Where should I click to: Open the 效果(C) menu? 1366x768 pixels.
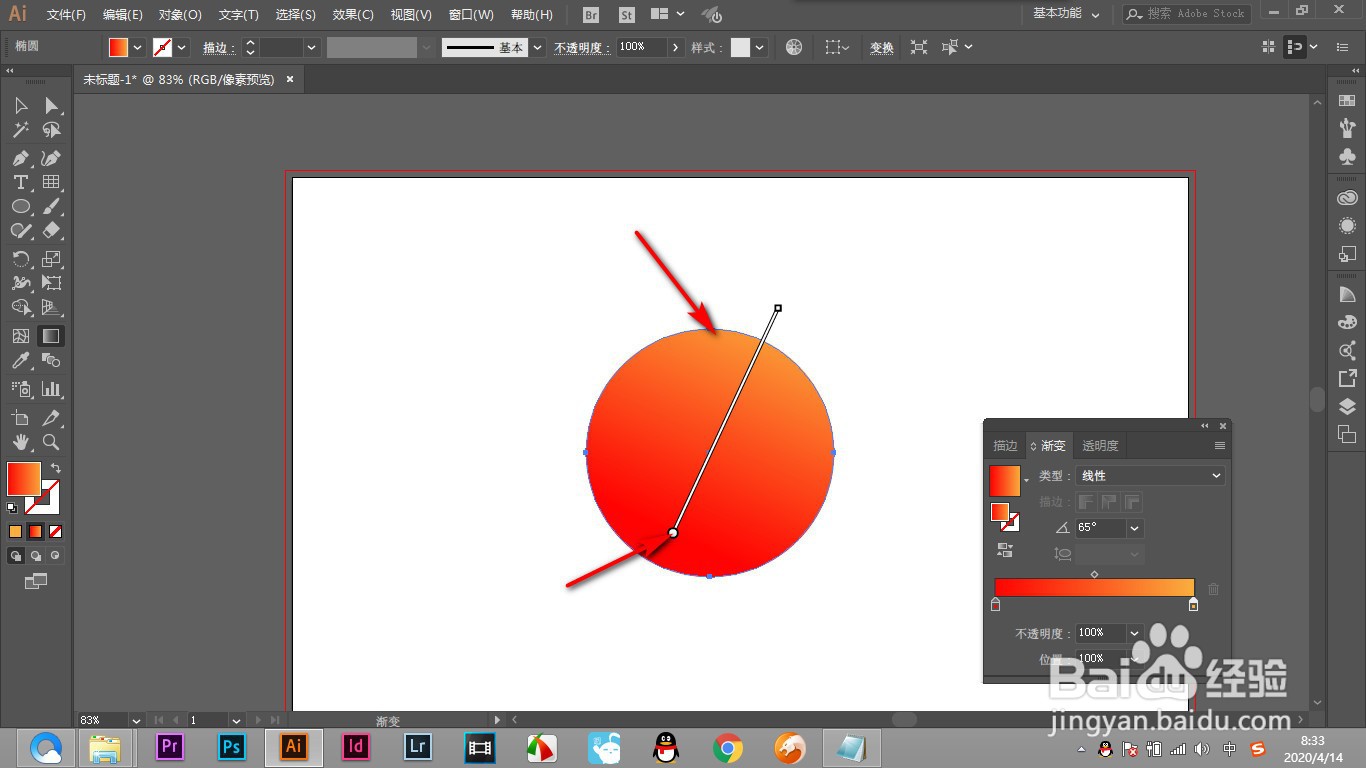(x=353, y=15)
